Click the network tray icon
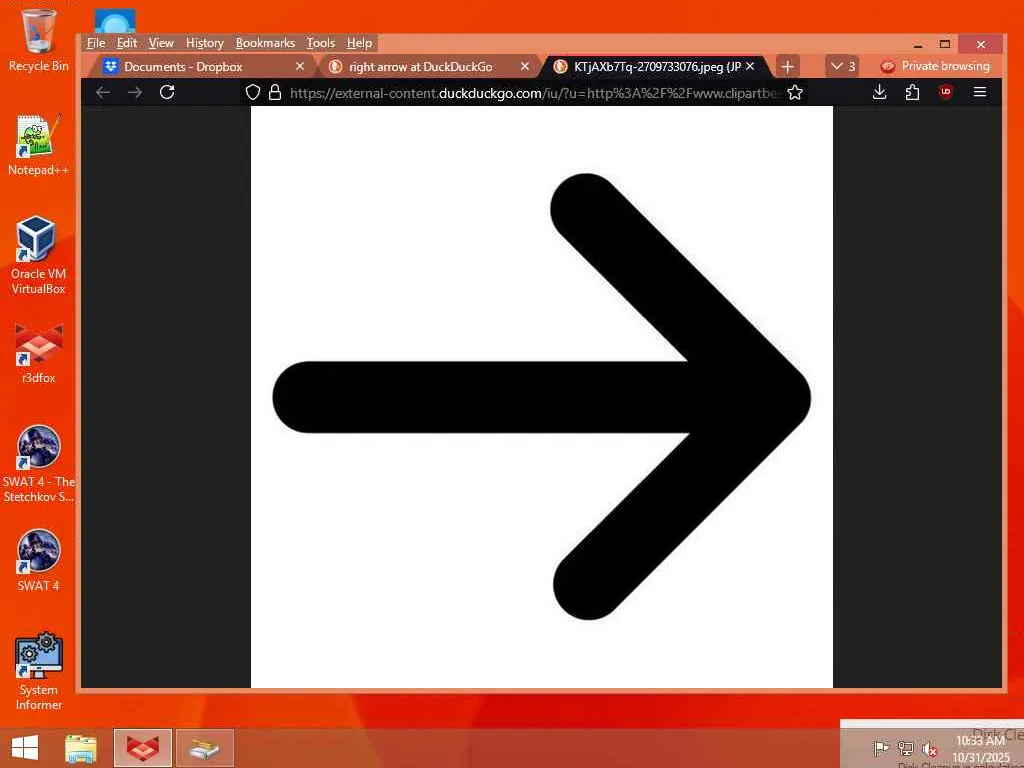The height and width of the screenshot is (768, 1024). coord(905,748)
